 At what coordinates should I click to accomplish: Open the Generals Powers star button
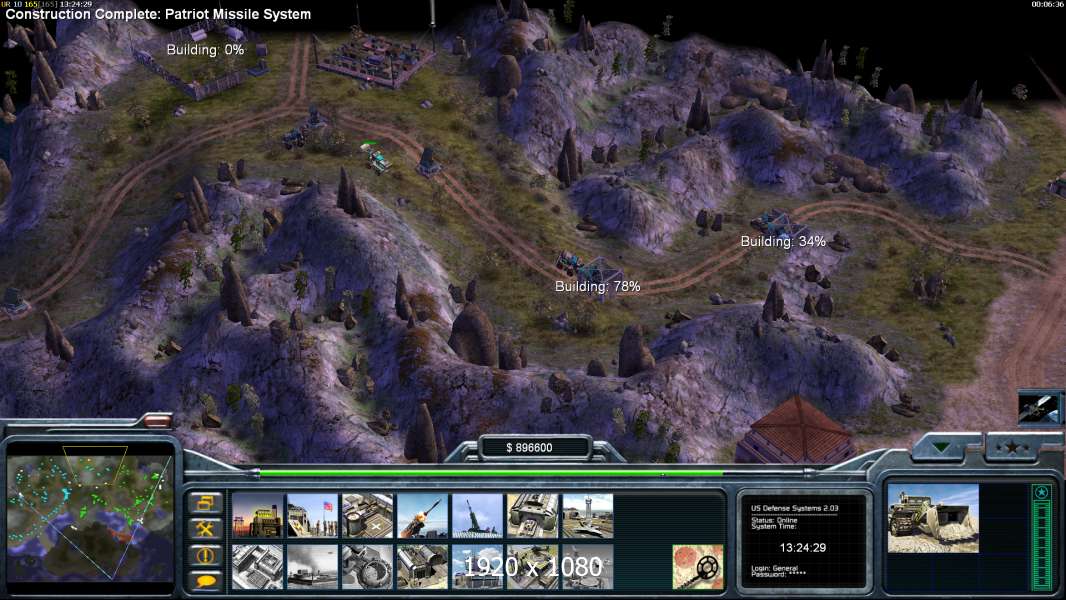[x=1012, y=447]
